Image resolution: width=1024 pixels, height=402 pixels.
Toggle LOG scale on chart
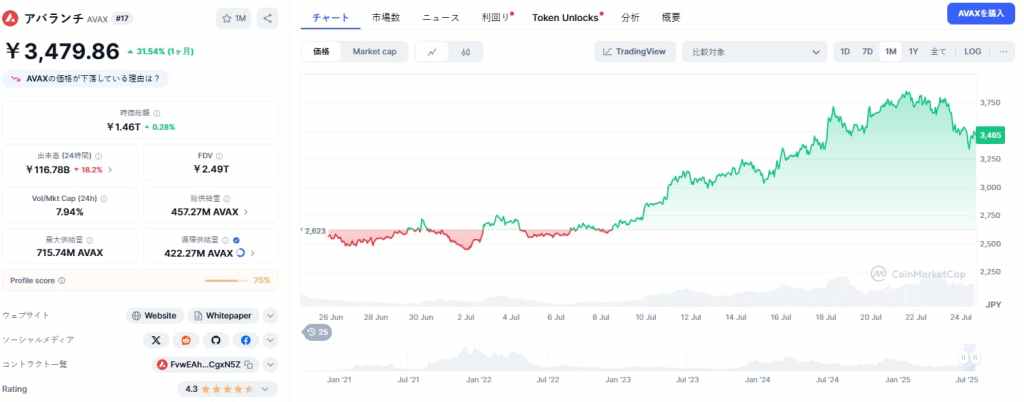(x=972, y=52)
